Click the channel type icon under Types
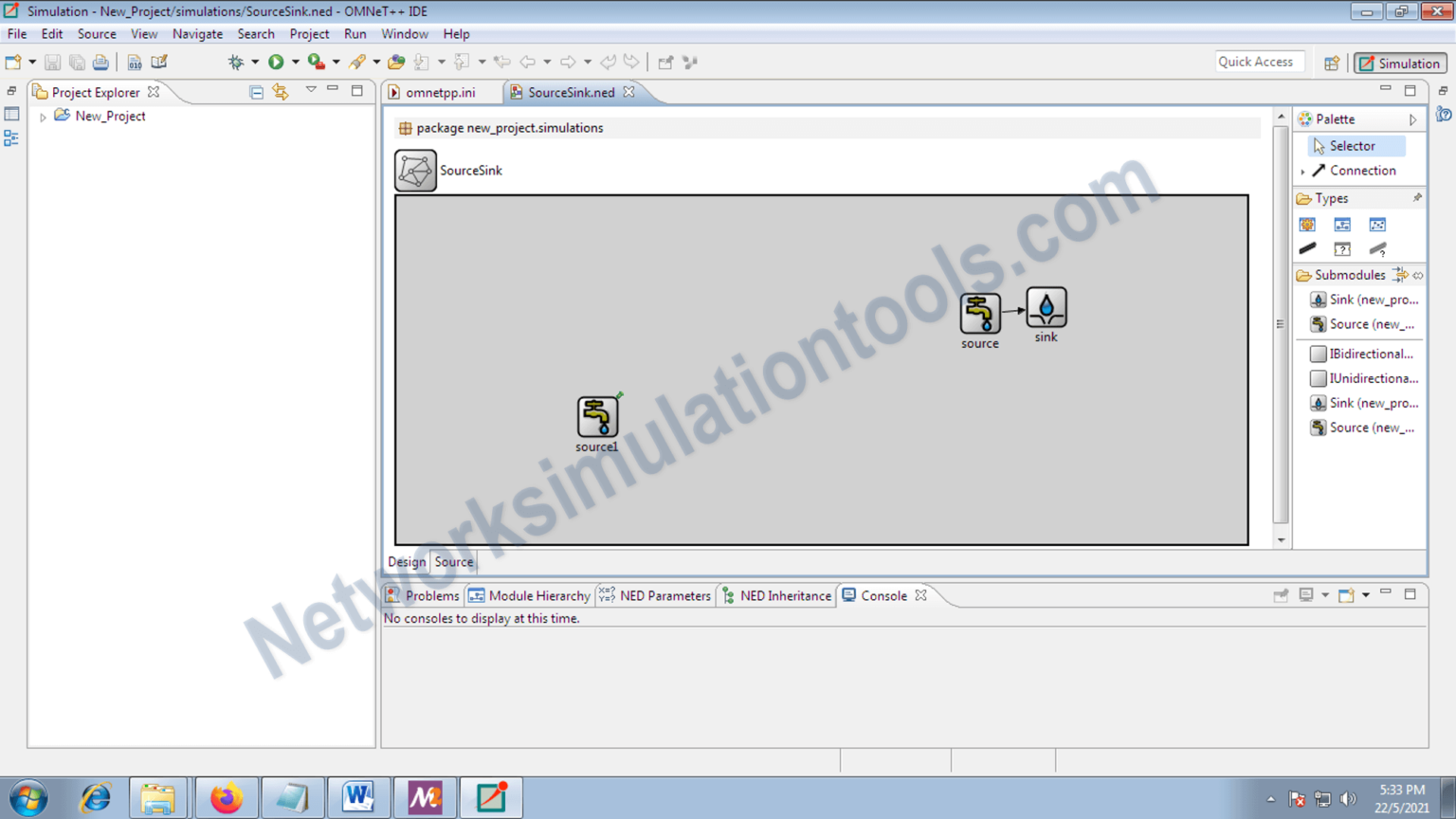 pyautogui.click(x=1307, y=248)
